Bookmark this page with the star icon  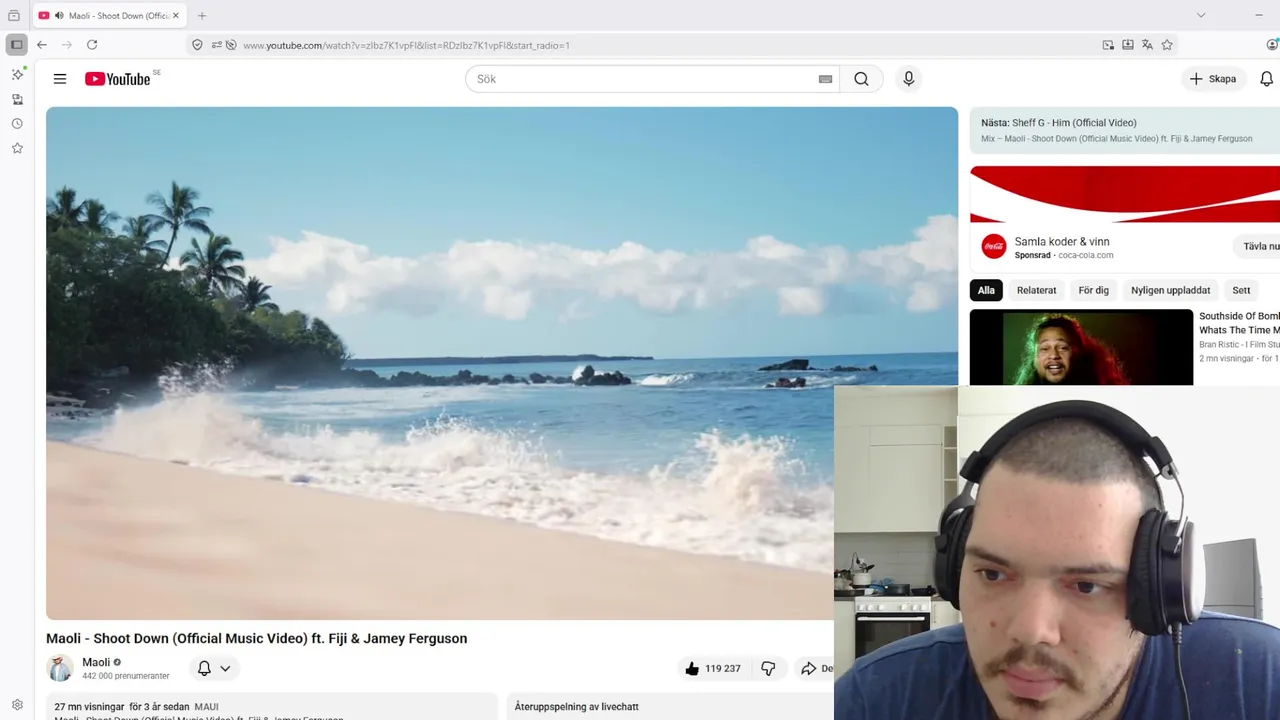tap(1167, 45)
